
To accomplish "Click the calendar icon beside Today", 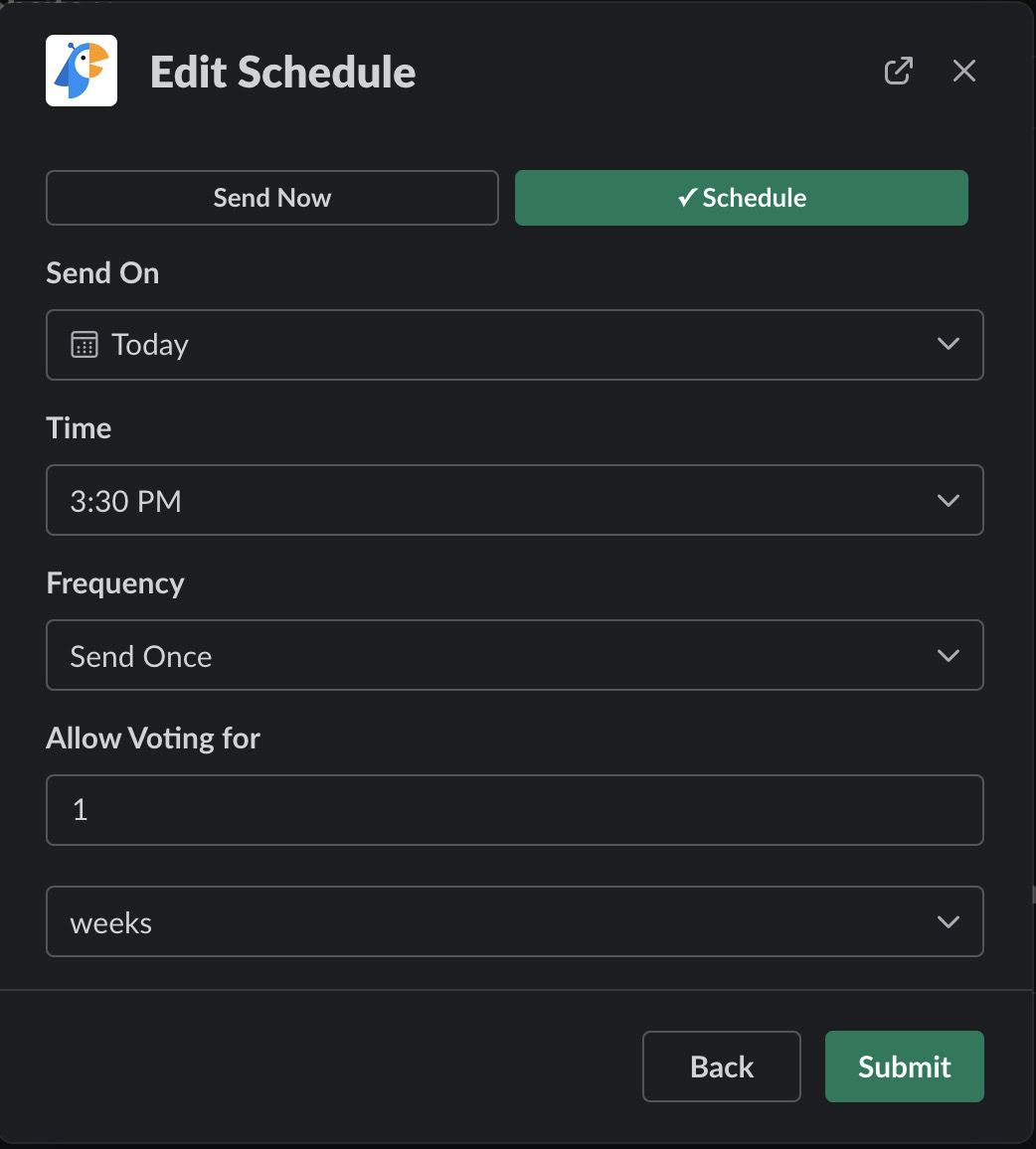I will tap(85, 345).
